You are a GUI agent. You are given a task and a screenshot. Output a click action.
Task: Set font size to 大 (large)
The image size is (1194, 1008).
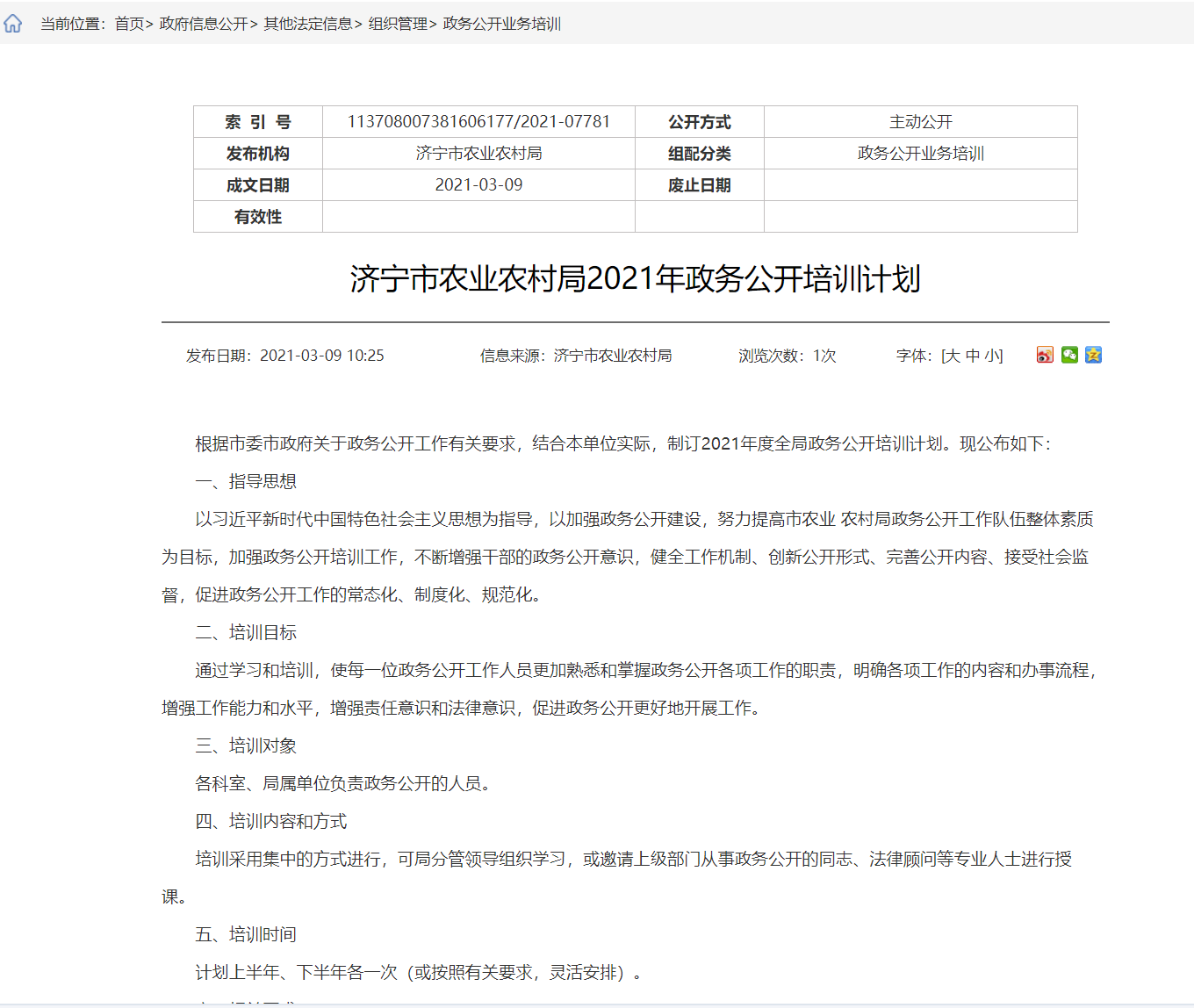[x=953, y=356]
